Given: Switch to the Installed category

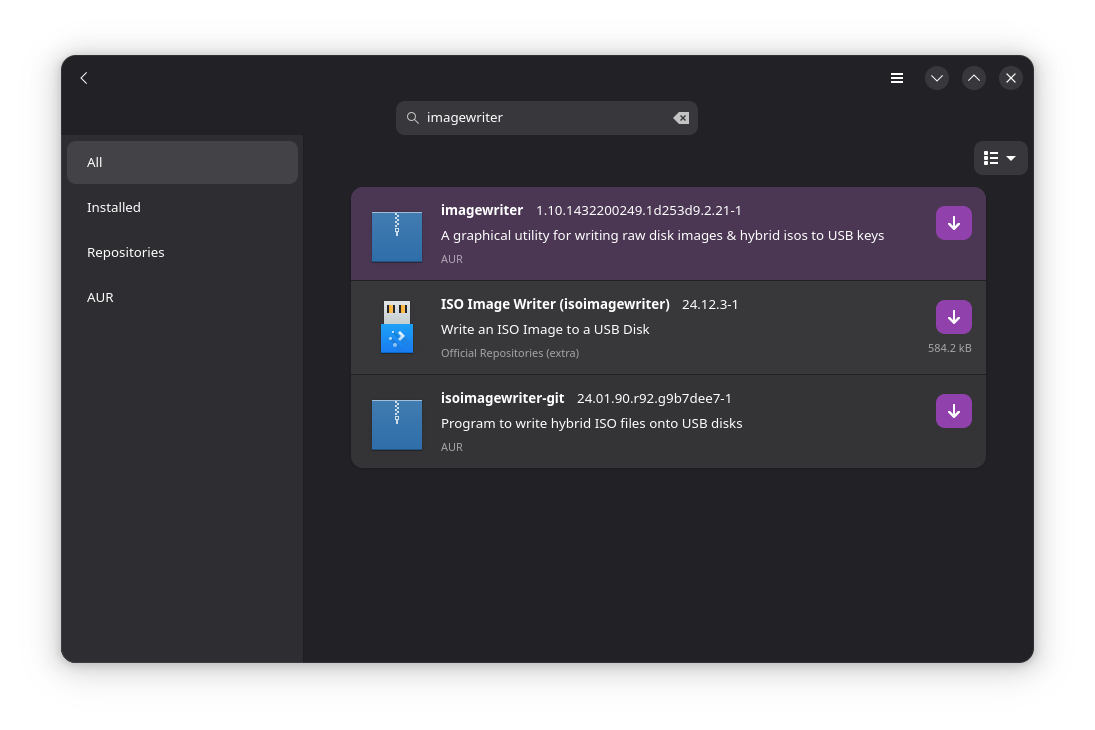Looking at the screenshot, I should [x=182, y=207].
